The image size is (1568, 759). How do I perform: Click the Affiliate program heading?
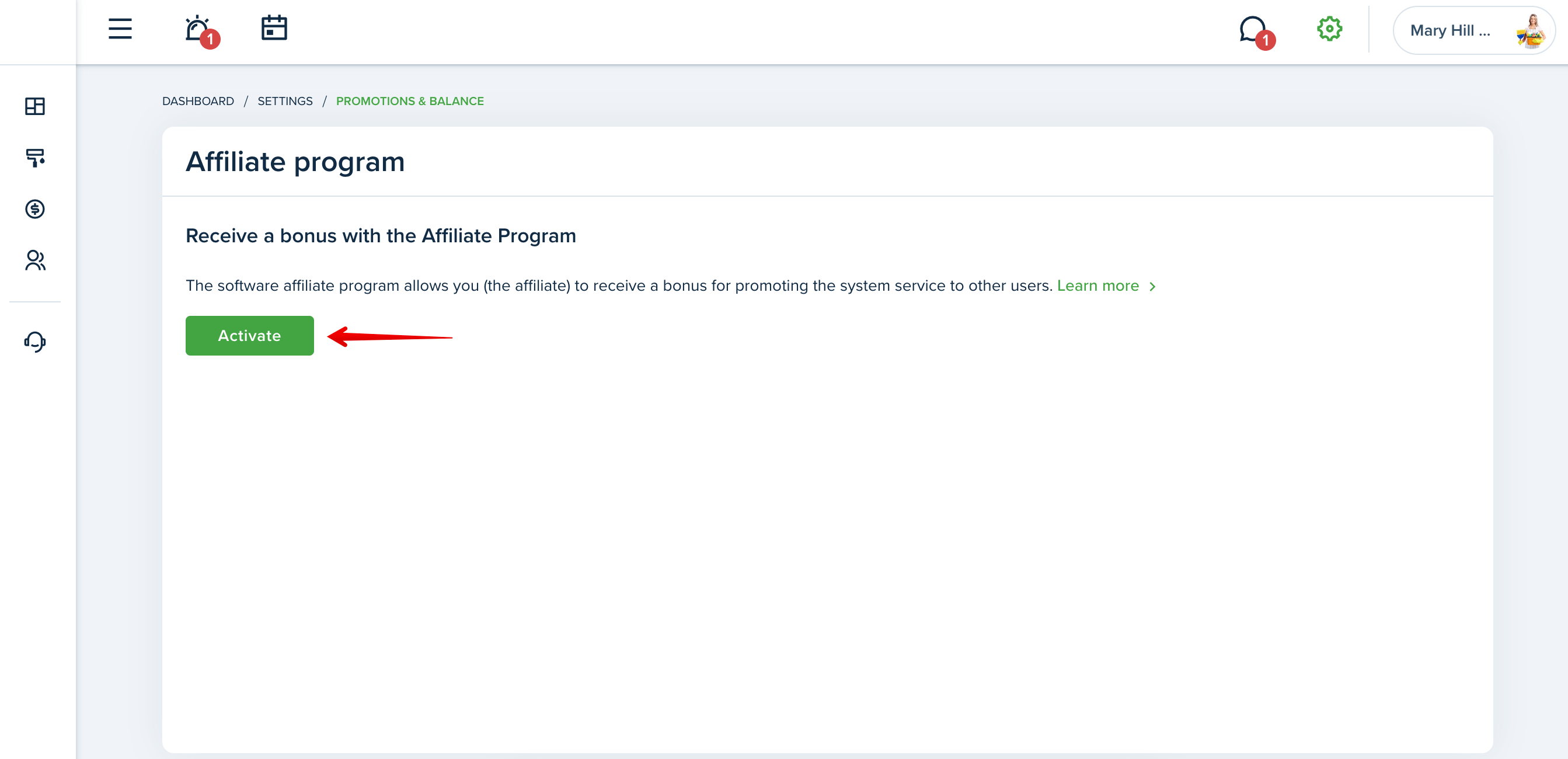click(295, 162)
